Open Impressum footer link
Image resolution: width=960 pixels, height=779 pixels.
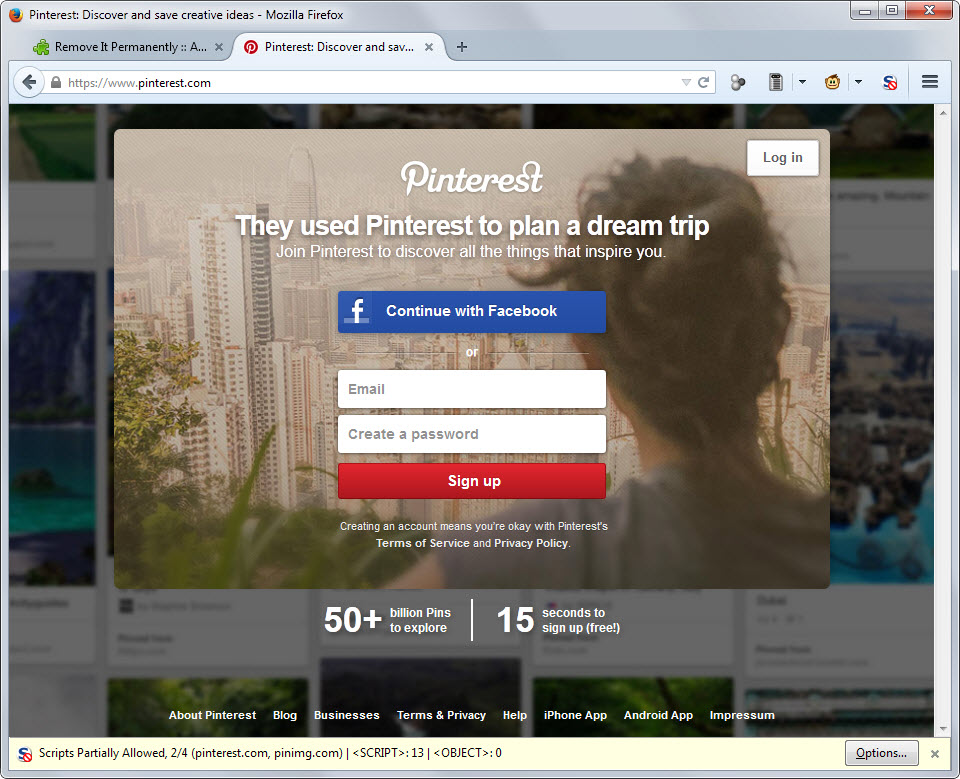click(x=742, y=715)
